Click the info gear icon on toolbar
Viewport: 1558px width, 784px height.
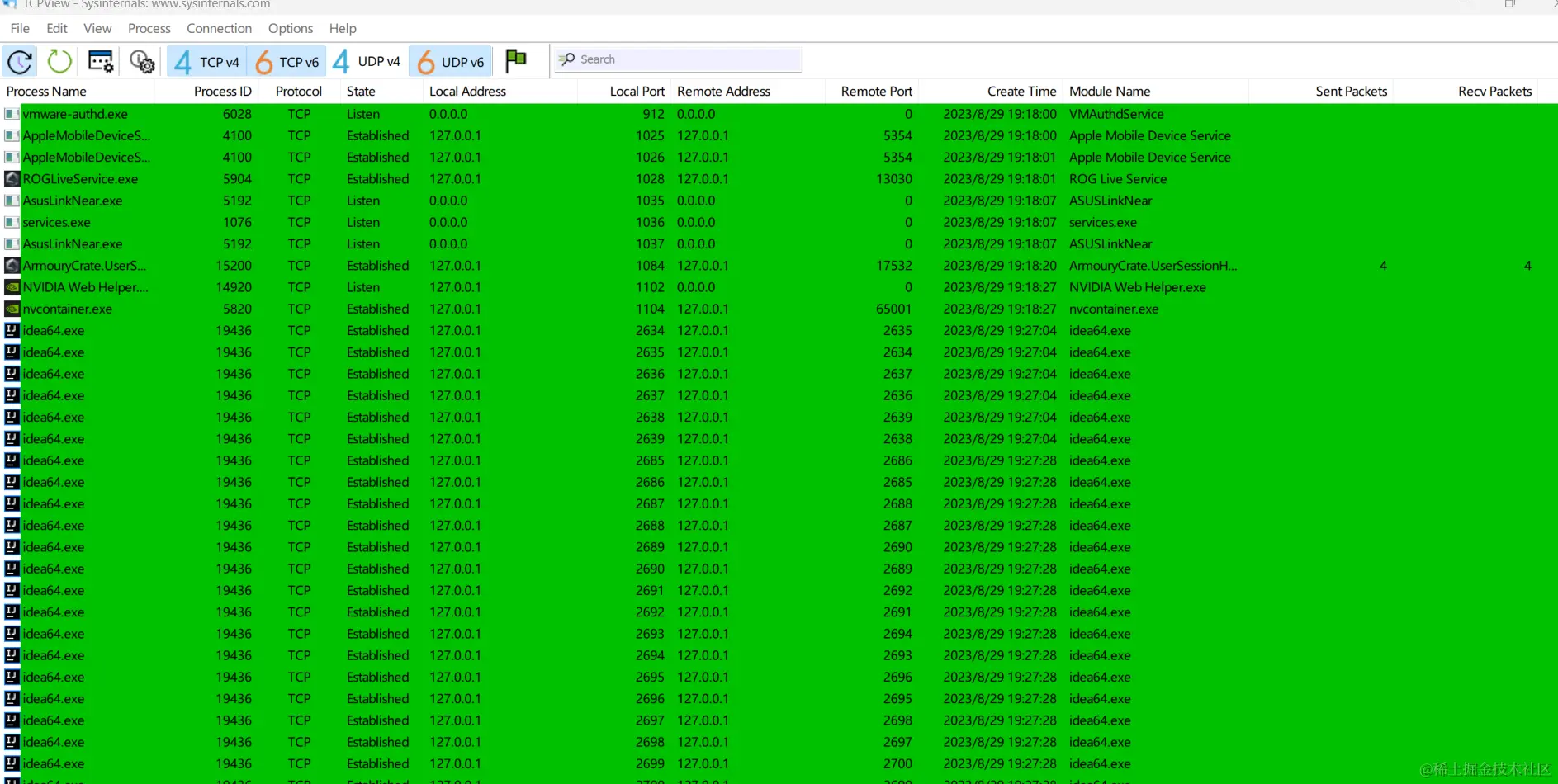[x=142, y=62]
